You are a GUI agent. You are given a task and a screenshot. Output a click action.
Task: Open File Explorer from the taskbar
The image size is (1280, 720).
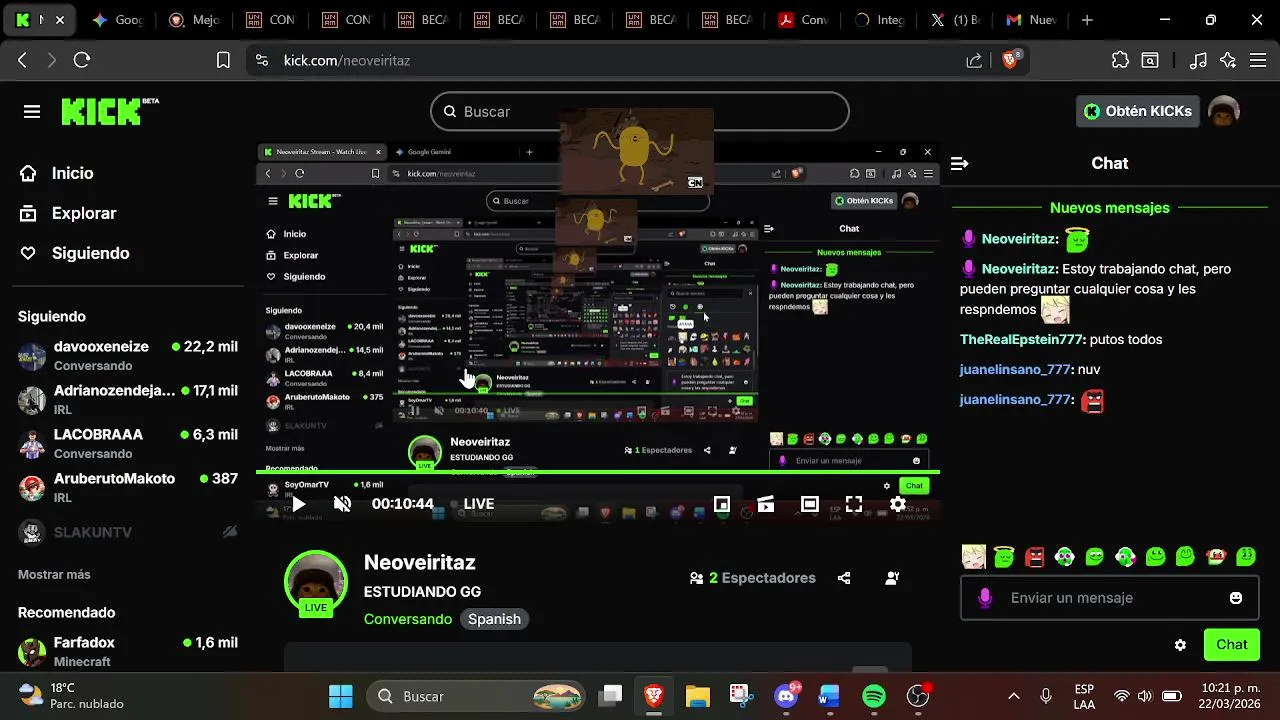tap(697, 696)
